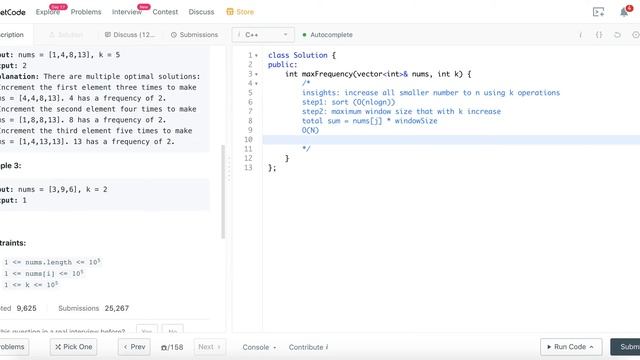This screenshot has width=640, height=360.
Task: Click the 'step2: maximum window size' comment
Action: (x=401, y=112)
